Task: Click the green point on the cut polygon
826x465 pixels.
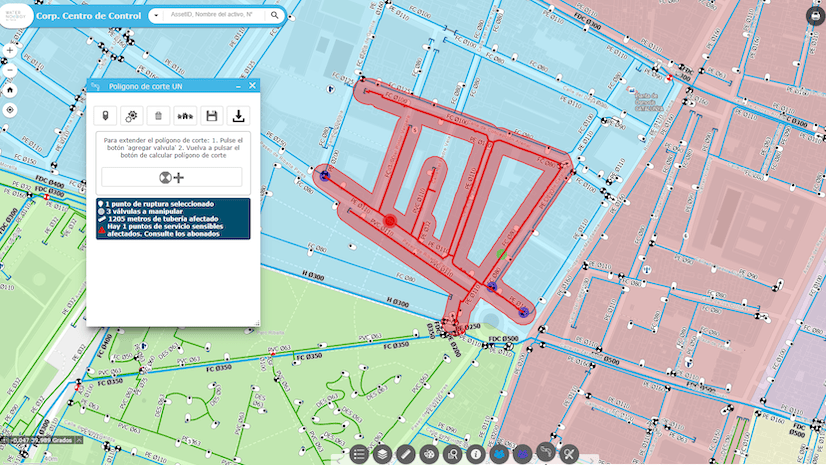Action: [502, 254]
